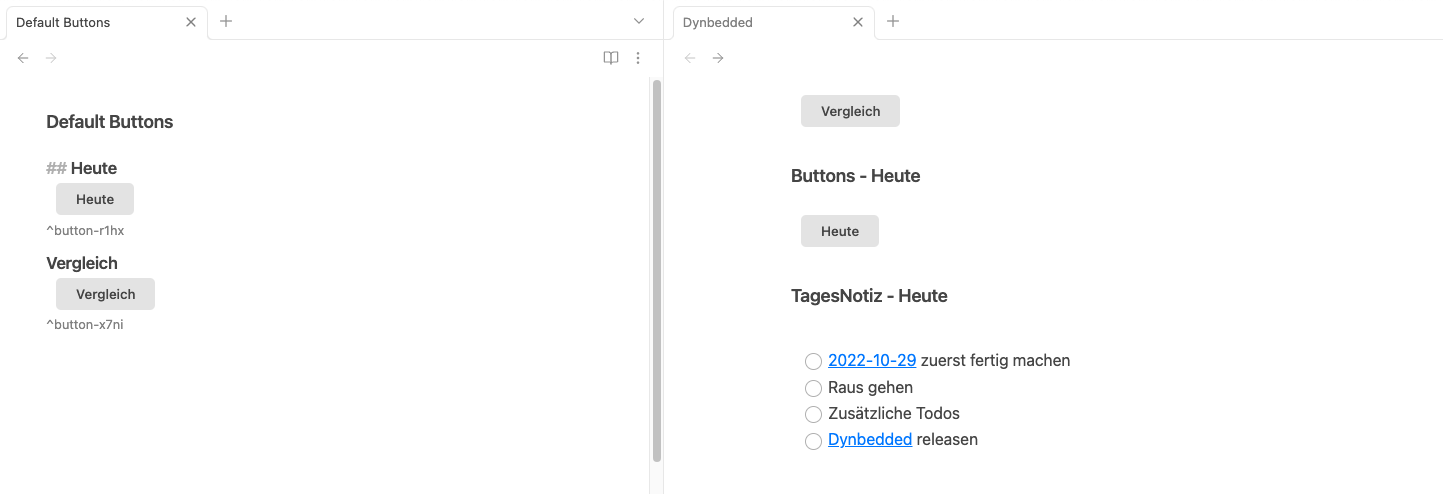
Task: Tick the 'Zusätzliche Todos' checkbox
Action: 813,414
